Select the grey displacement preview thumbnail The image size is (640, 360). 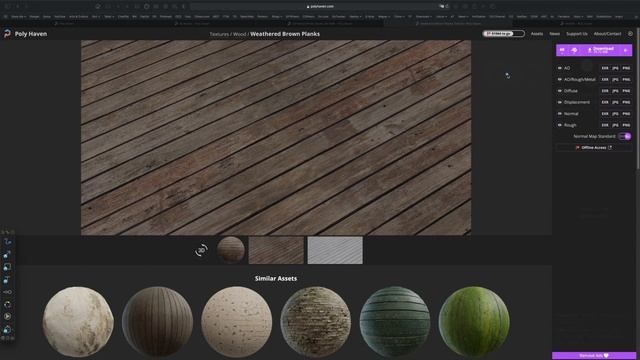335,250
